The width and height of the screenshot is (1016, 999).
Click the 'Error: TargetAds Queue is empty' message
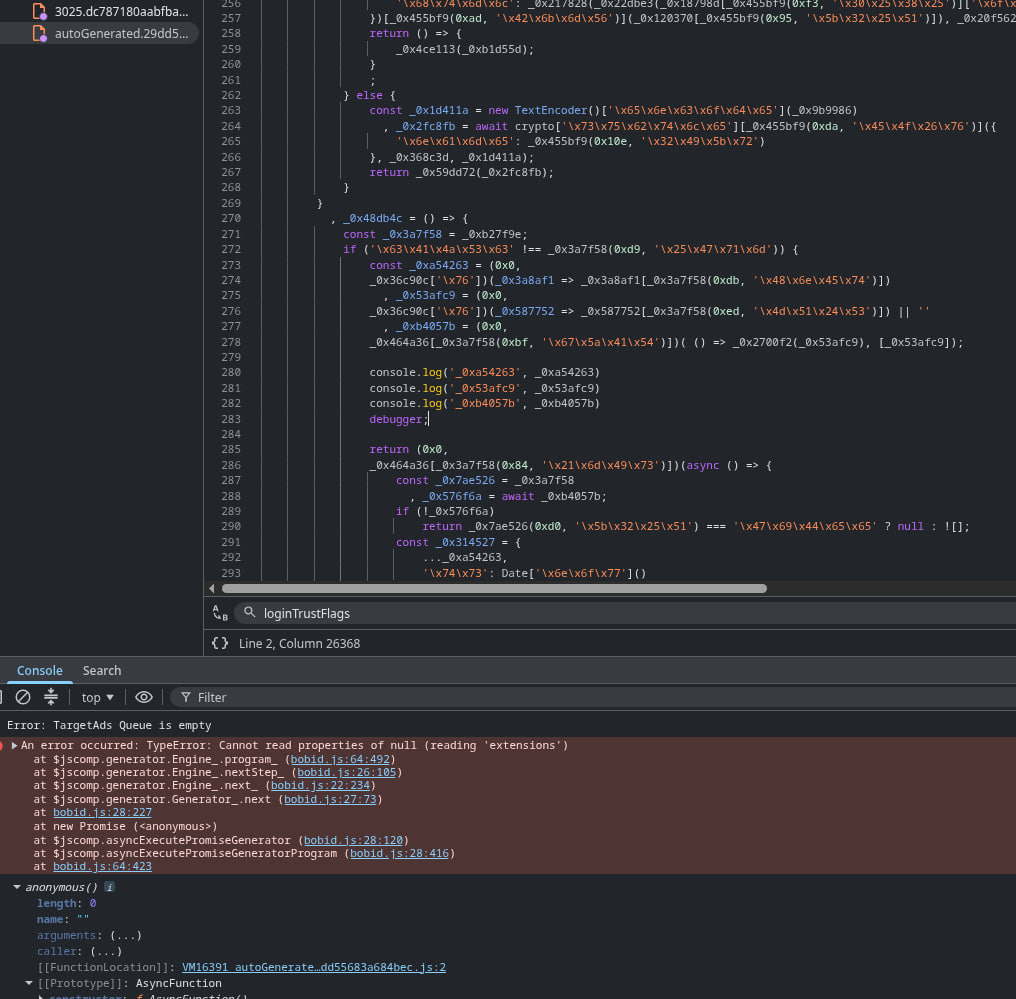tap(109, 725)
